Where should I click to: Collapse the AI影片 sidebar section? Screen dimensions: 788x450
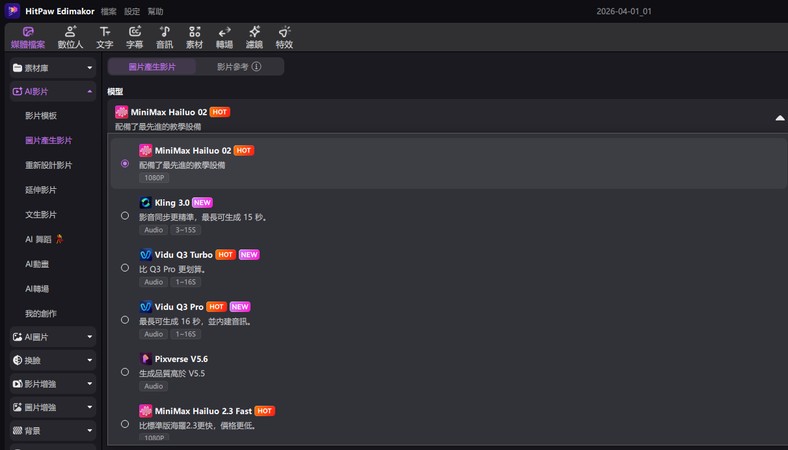pyautogui.click(x=52, y=92)
